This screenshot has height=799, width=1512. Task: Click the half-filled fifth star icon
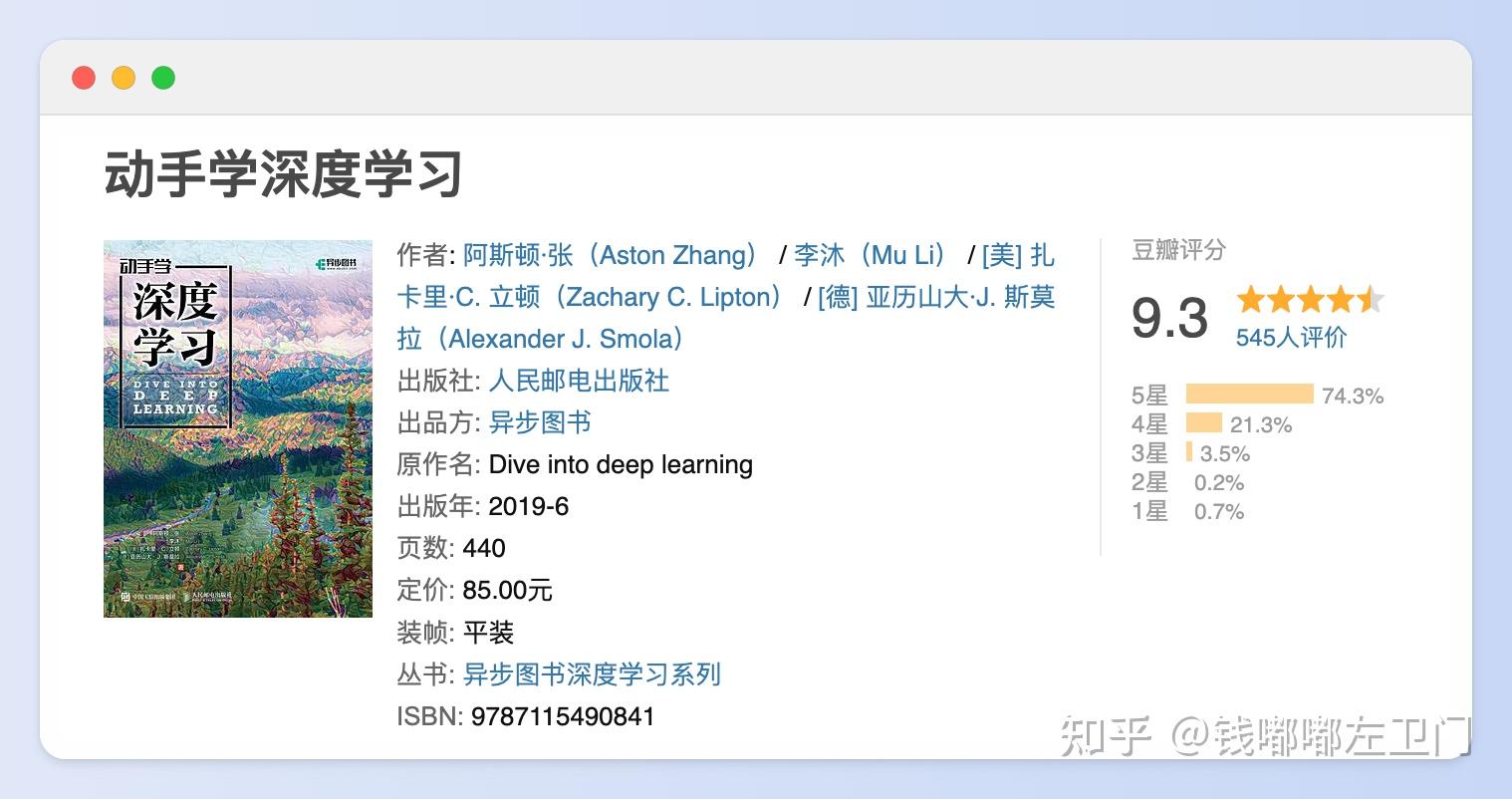(x=1372, y=300)
